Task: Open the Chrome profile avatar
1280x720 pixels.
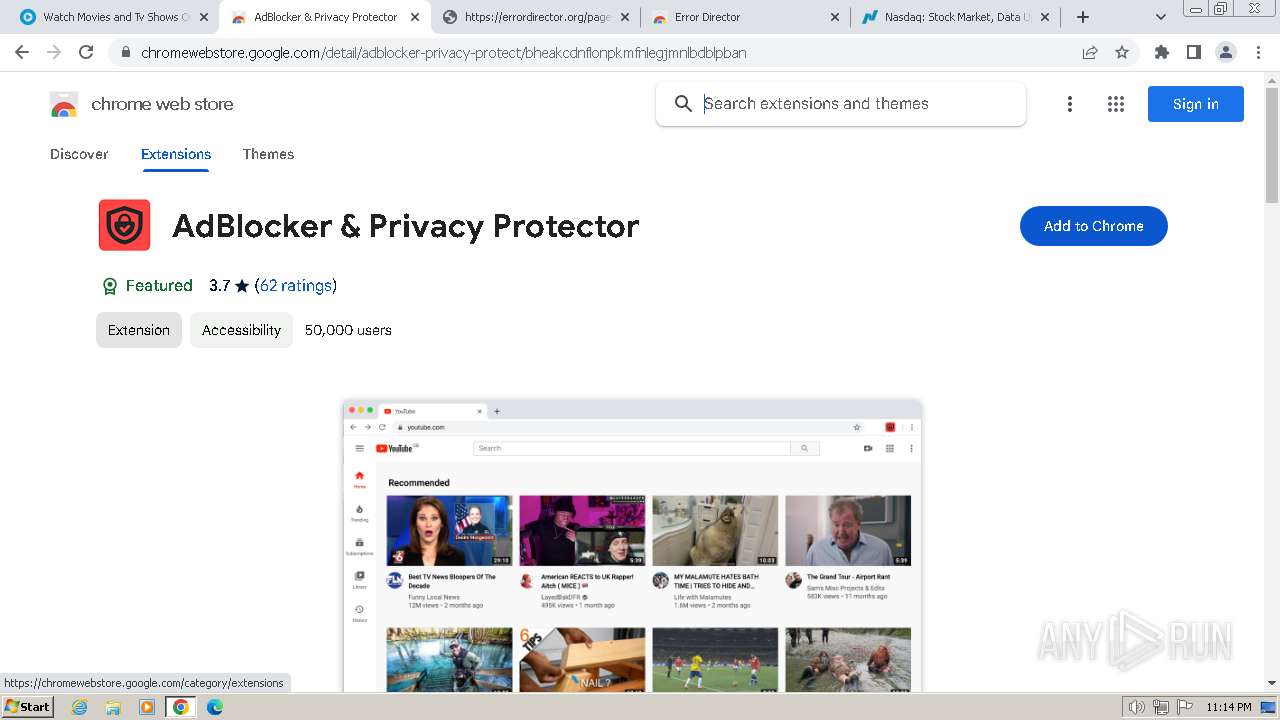Action: [x=1225, y=52]
